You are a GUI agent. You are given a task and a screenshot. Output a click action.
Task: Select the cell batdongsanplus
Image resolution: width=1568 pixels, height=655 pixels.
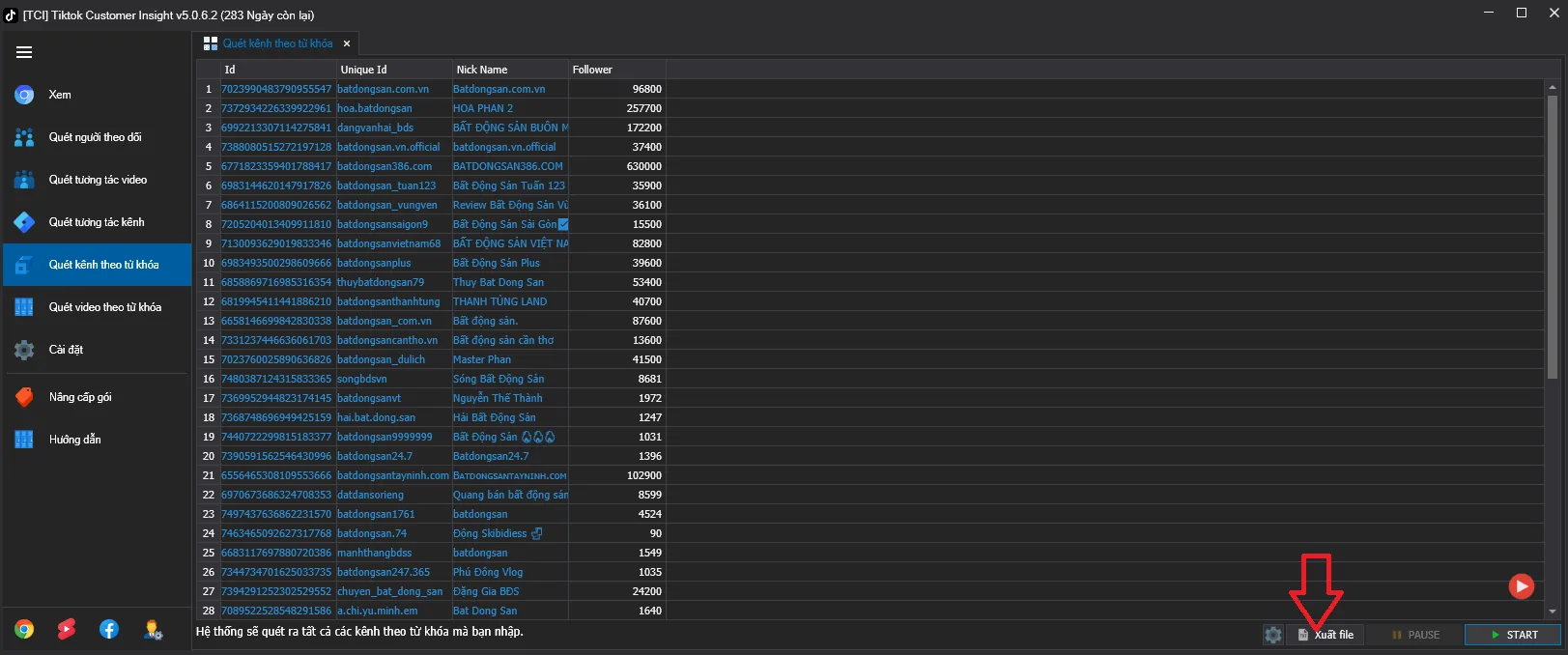394,263
